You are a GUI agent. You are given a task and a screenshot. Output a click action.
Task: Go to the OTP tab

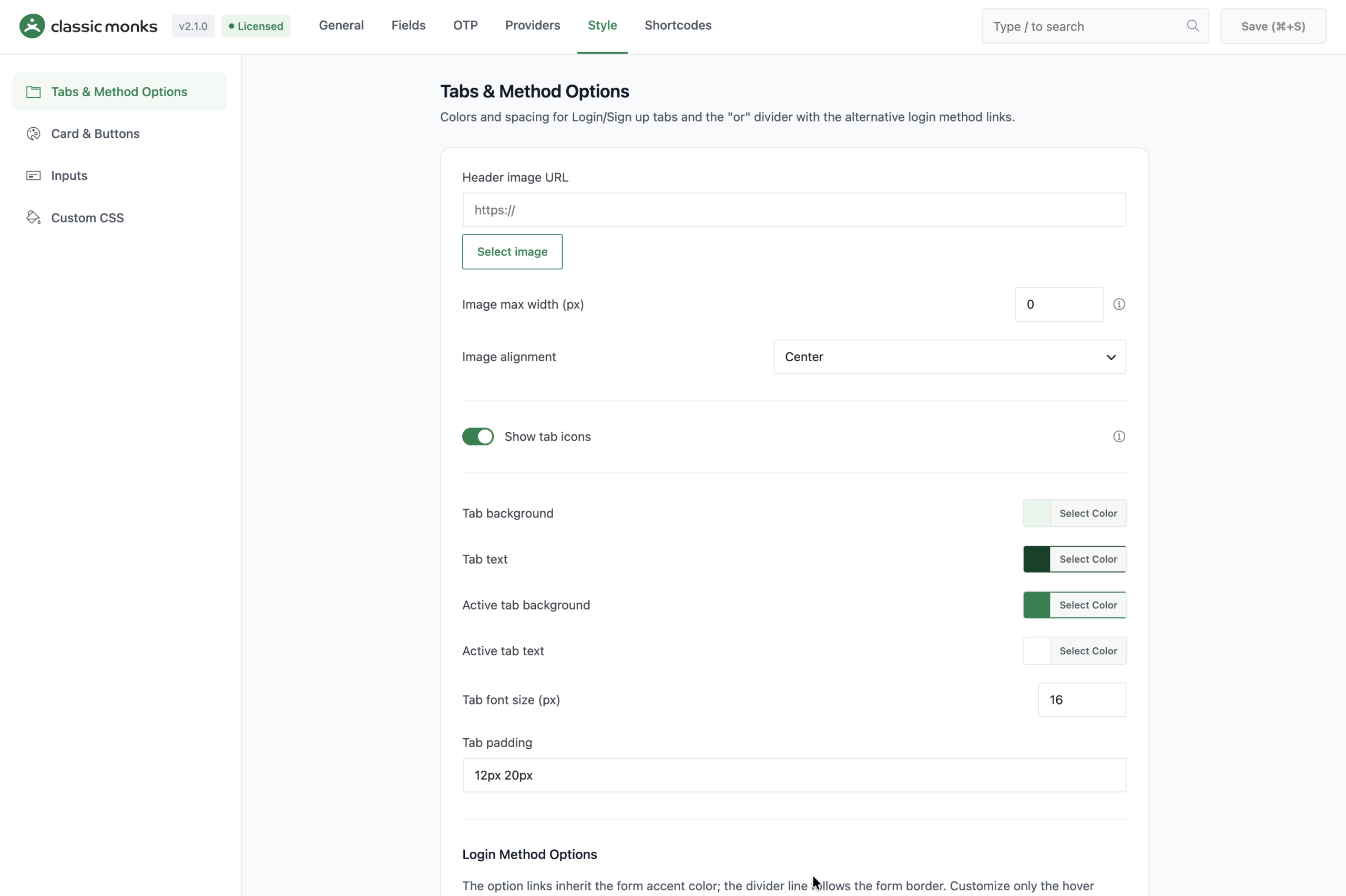click(465, 26)
